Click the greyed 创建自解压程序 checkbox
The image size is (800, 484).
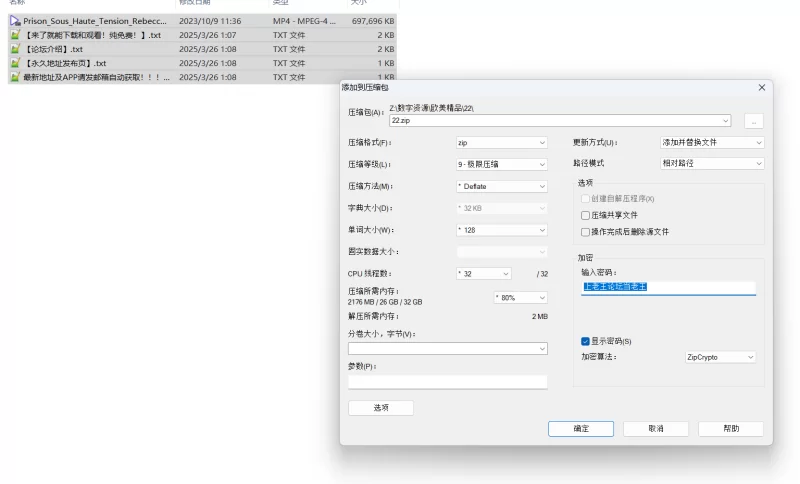click(585, 198)
